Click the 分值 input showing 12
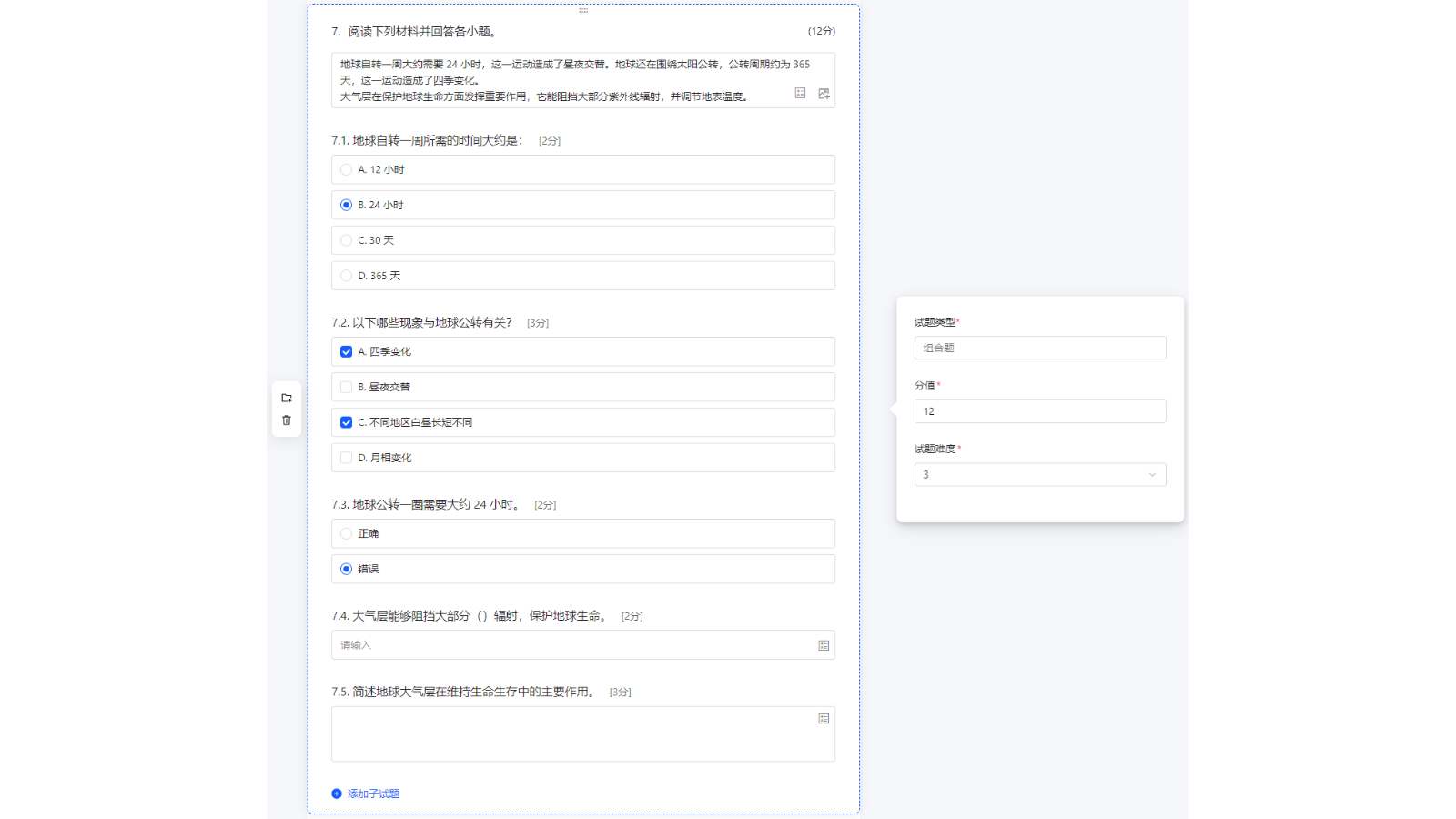Viewport: 1456px width, 819px height. (1040, 411)
